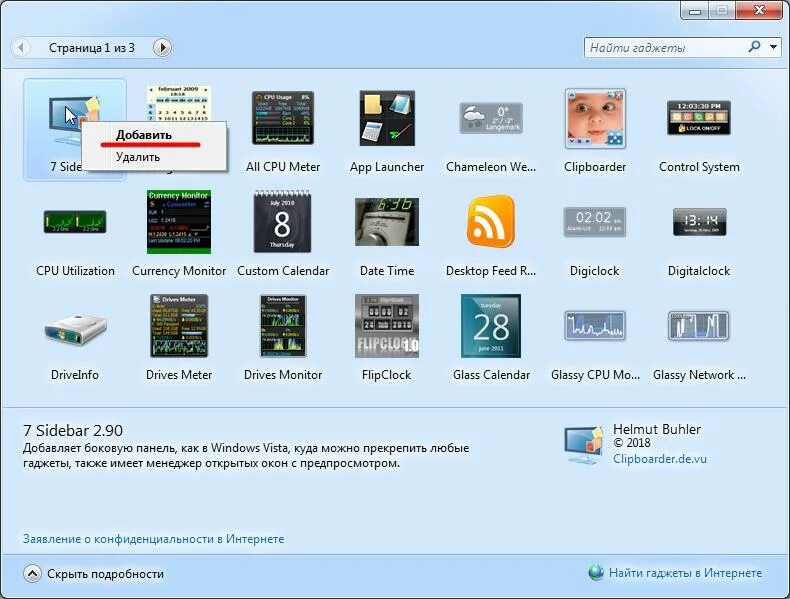Choose the App Launcher gadget icon

click(x=387, y=118)
